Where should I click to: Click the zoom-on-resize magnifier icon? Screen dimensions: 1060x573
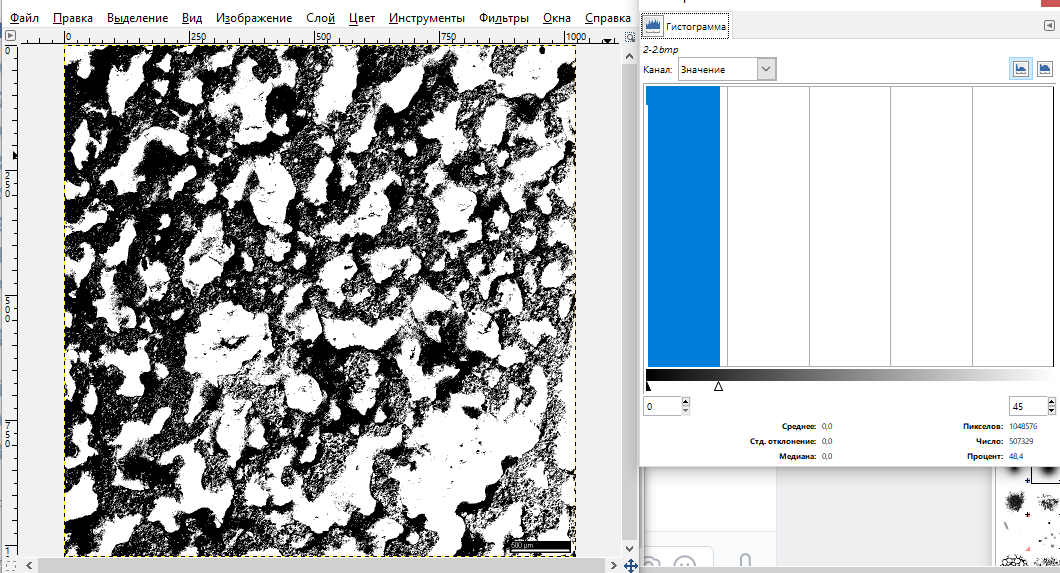tap(630, 37)
